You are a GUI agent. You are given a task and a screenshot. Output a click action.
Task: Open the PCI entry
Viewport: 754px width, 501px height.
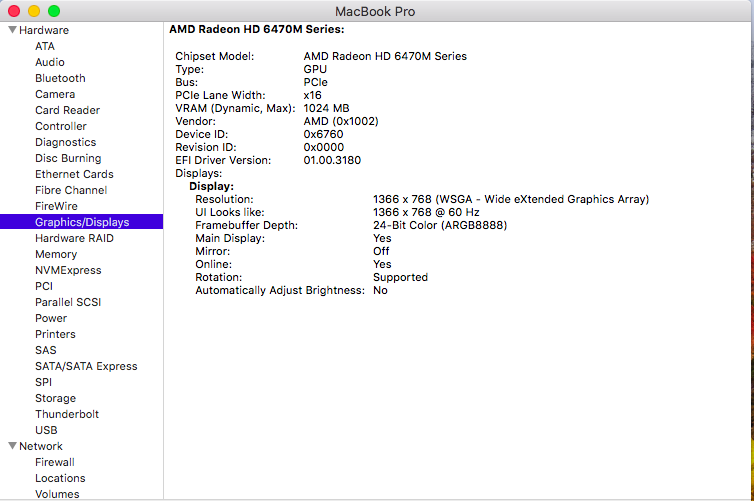click(44, 286)
